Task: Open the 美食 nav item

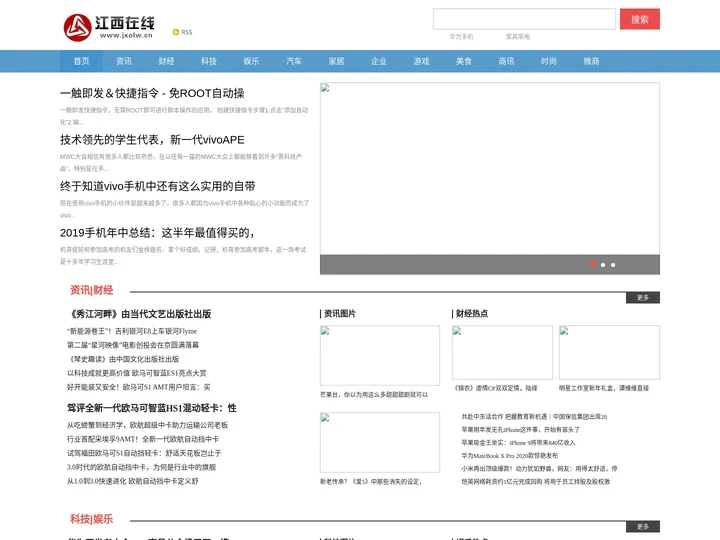Action: pos(463,61)
